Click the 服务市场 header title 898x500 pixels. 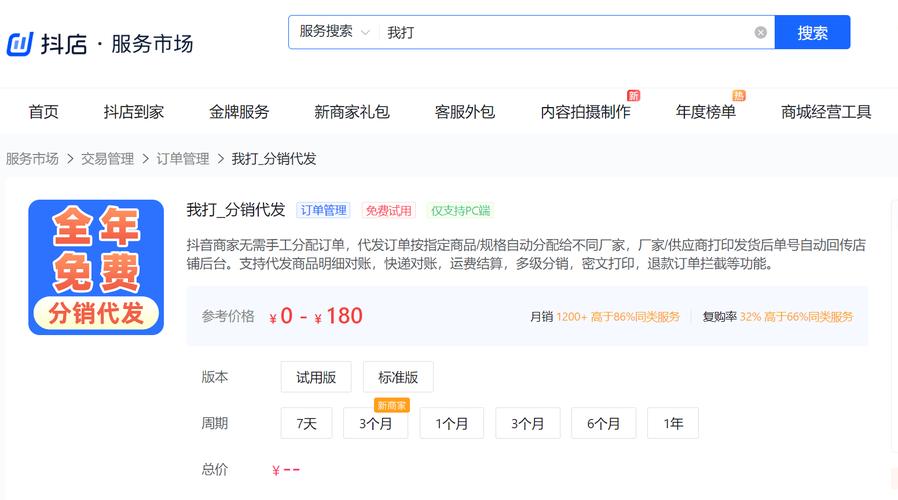(x=152, y=44)
